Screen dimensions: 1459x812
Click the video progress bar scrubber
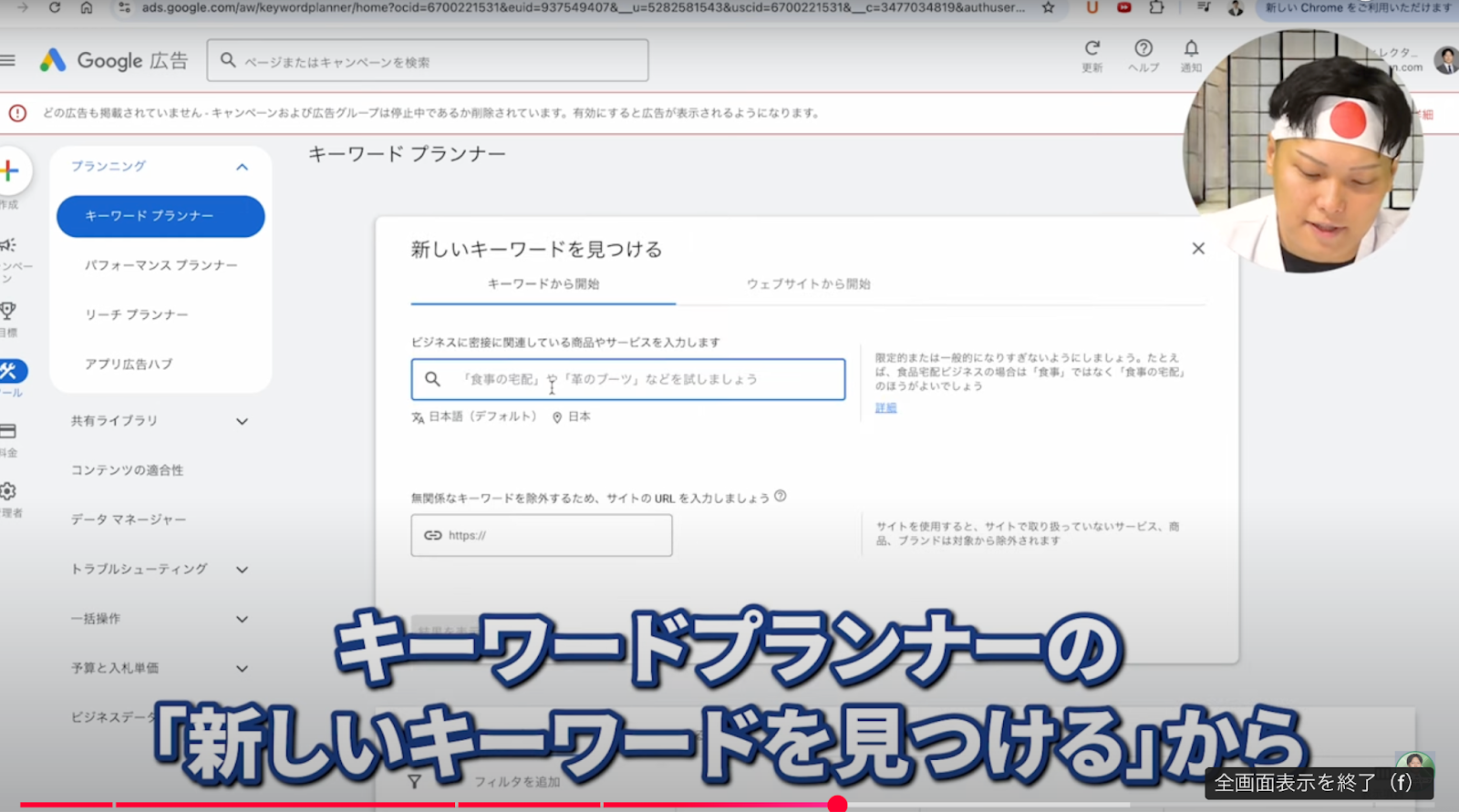tap(837, 804)
